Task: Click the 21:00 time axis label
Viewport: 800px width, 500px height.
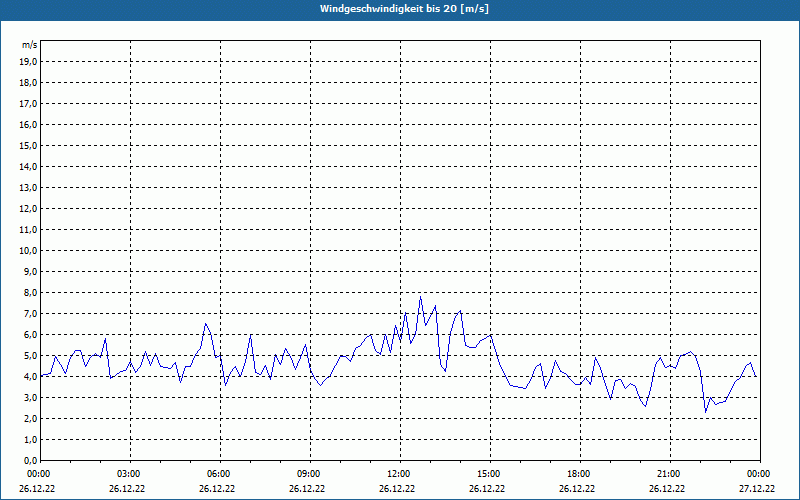Action: coord(670,474)
